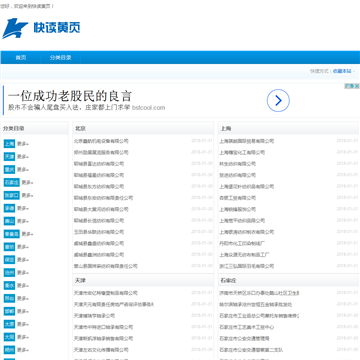
Task: Select the 大同 category tag in sidebar
Action: 9,337
